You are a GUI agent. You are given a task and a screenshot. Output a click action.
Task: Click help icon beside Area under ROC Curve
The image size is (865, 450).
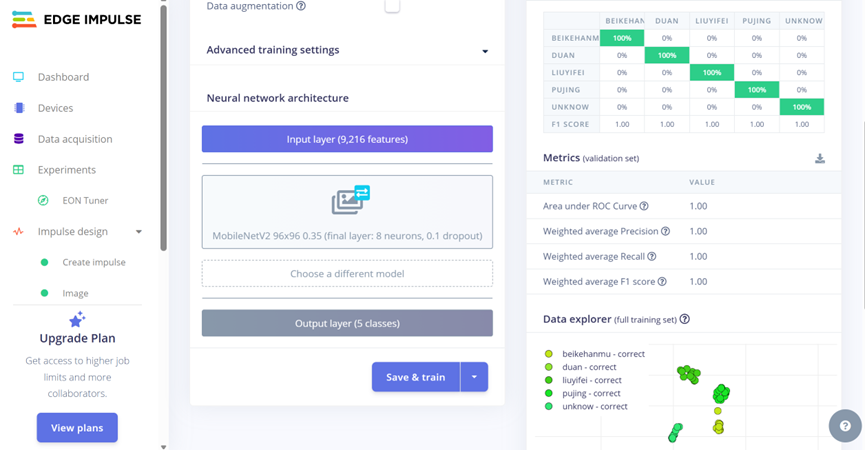click(644, 206)
